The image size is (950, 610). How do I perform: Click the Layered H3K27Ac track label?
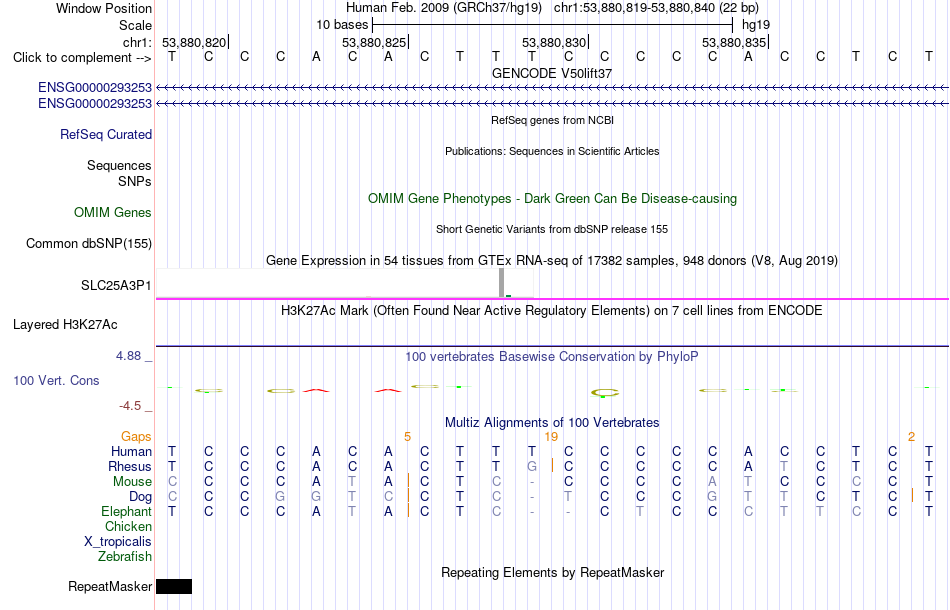click(65, 325)
